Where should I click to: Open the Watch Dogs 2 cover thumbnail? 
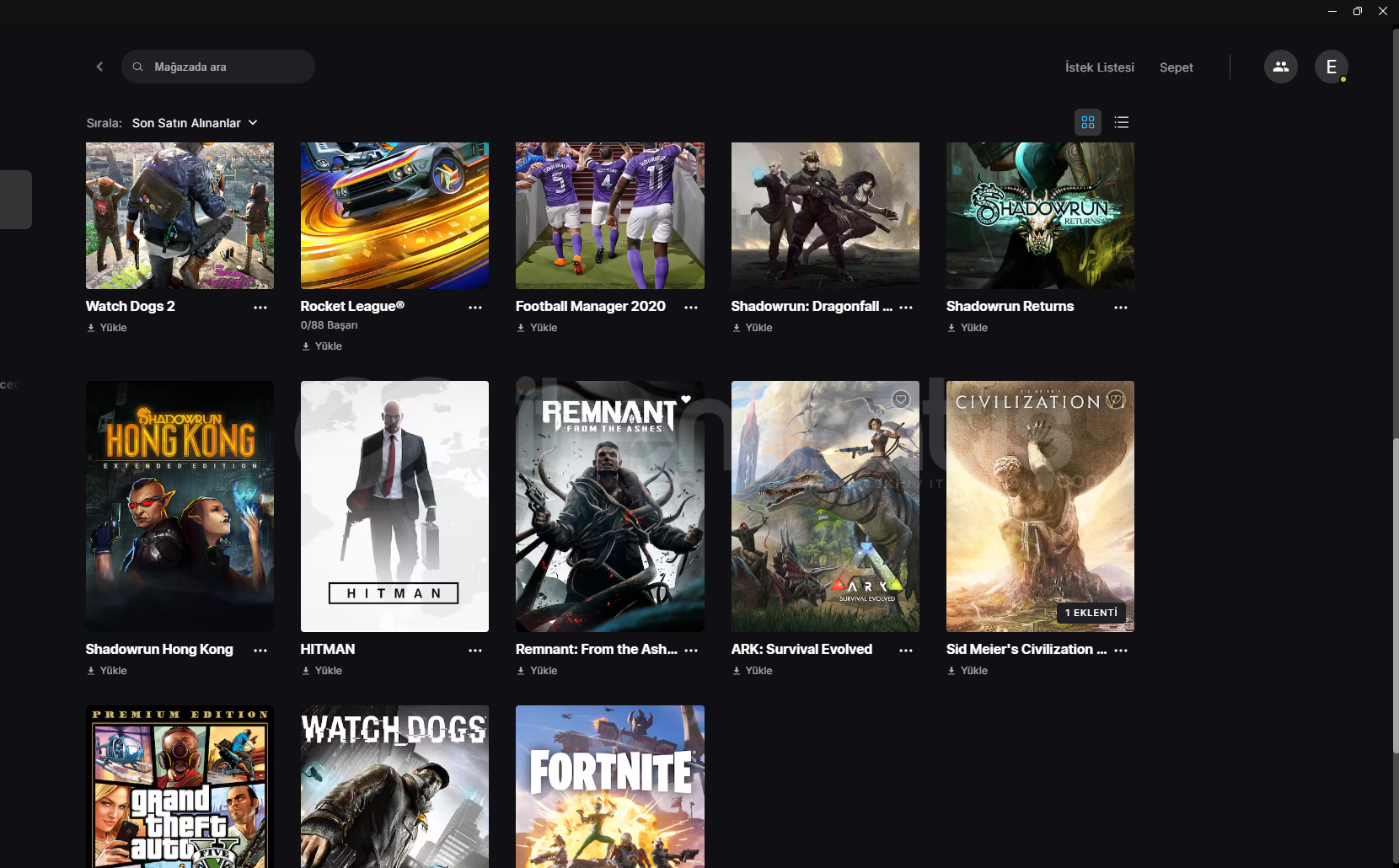click(x=180, y=216)
